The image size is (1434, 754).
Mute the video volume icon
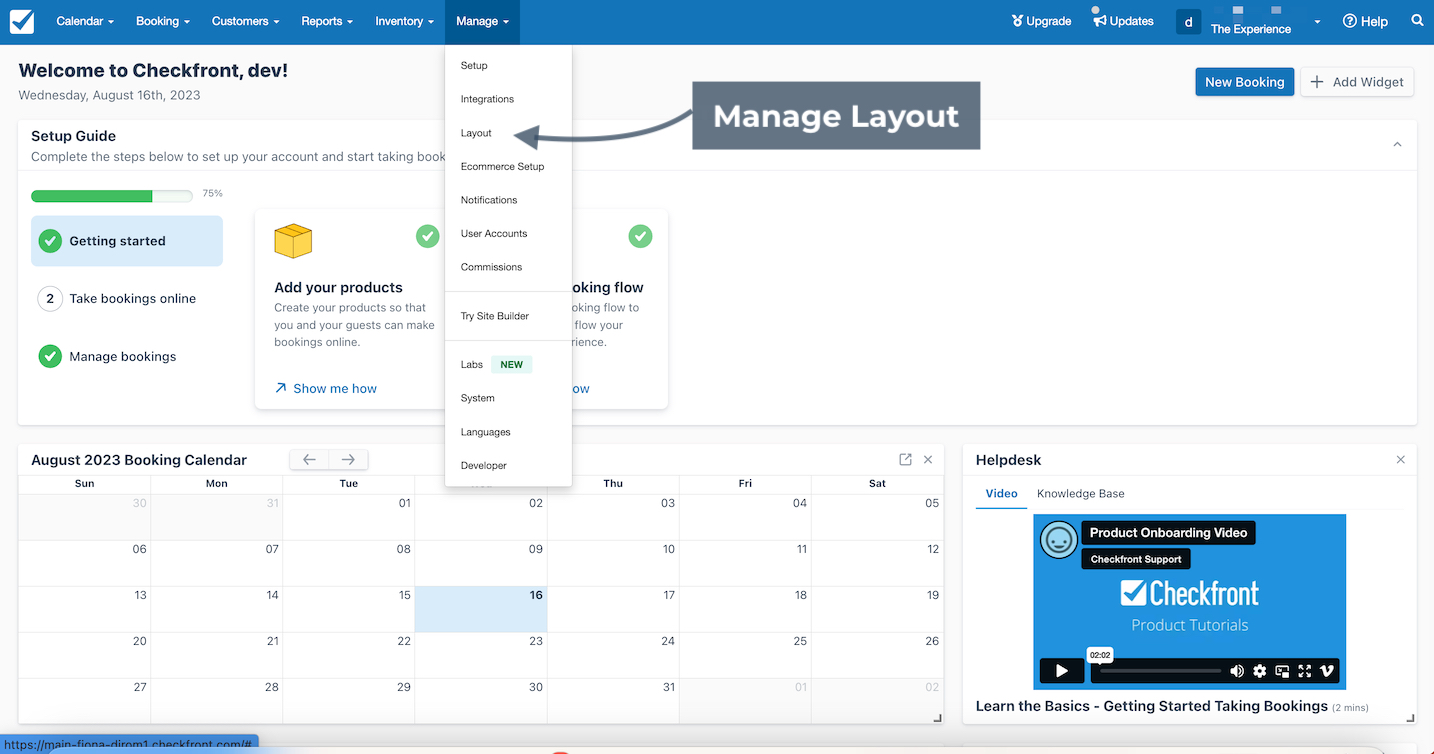pyautogui.click(x=1237, y=671)
